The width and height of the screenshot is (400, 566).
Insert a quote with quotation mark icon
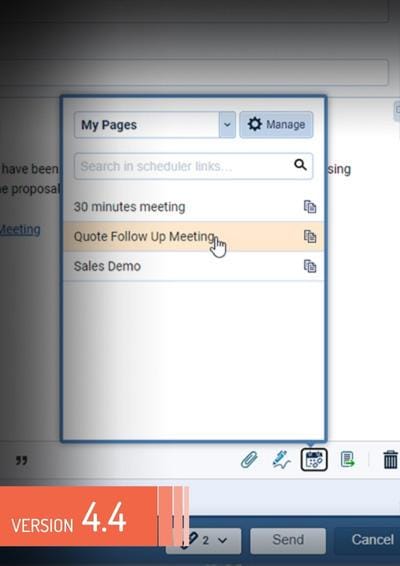21,461
